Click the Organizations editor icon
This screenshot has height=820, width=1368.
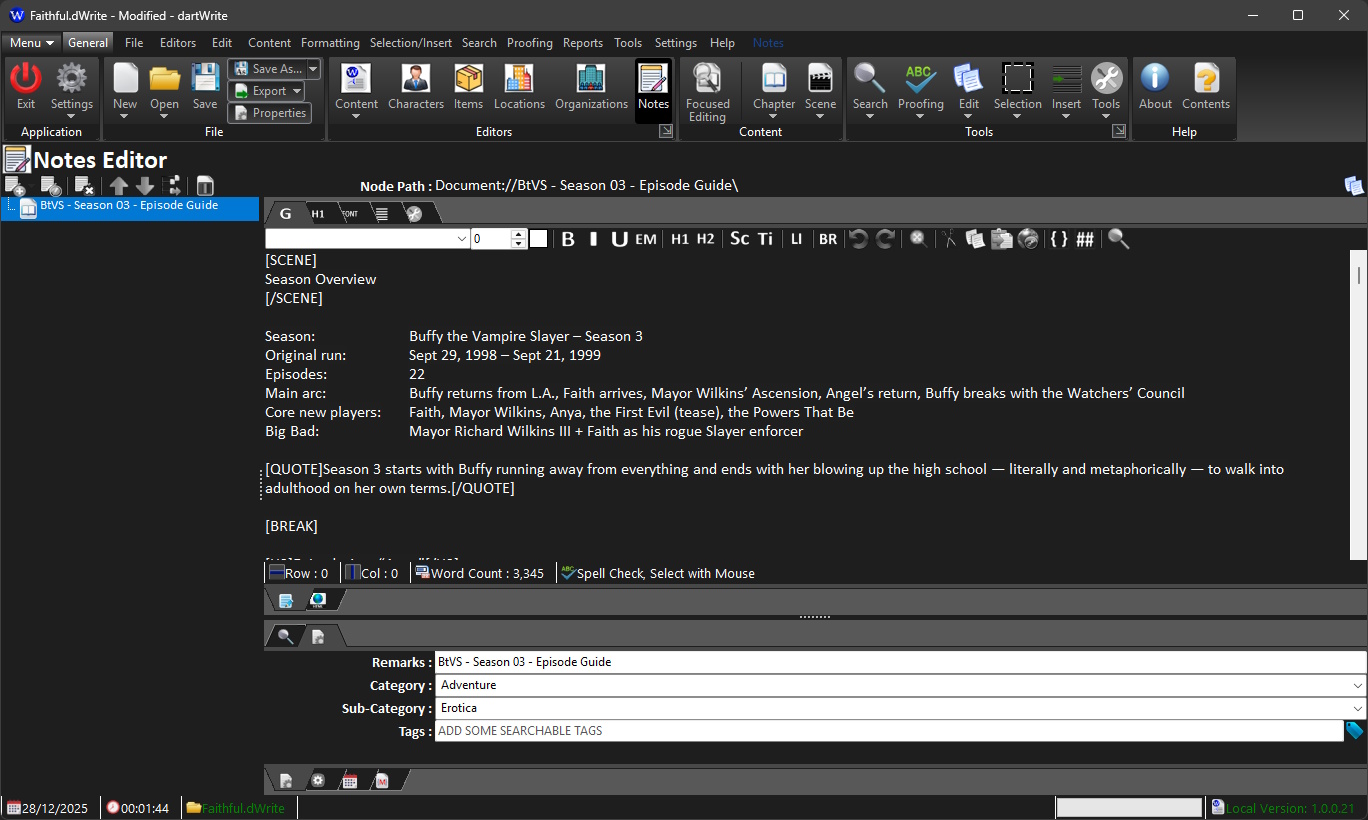click(591, 87)
